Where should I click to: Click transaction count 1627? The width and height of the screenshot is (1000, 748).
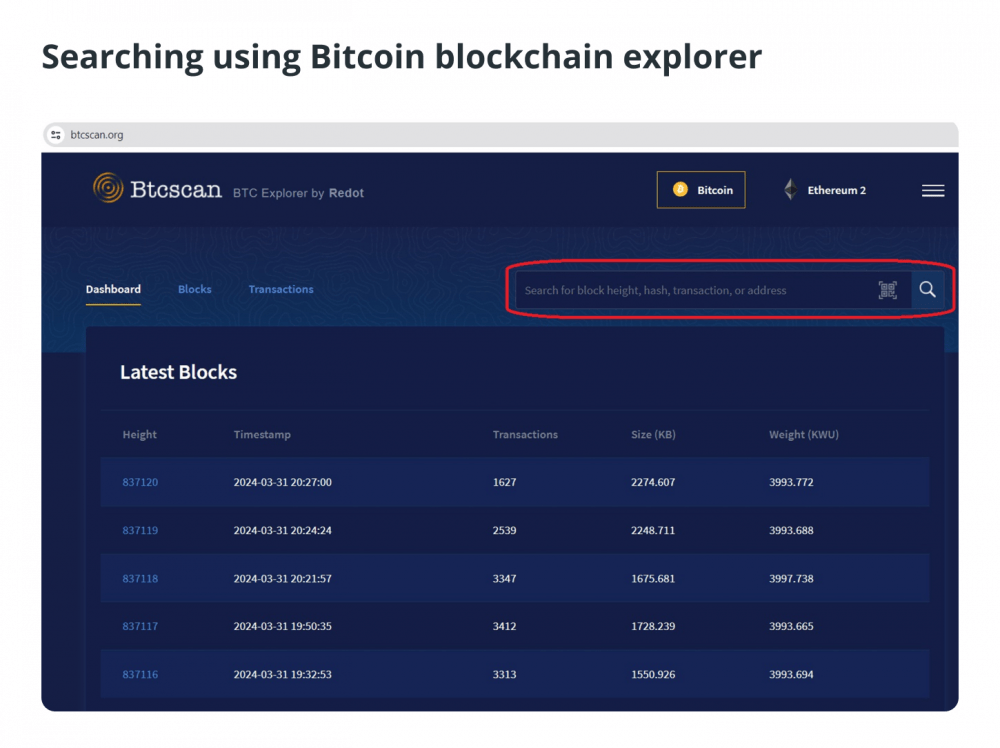click(504, 482)
